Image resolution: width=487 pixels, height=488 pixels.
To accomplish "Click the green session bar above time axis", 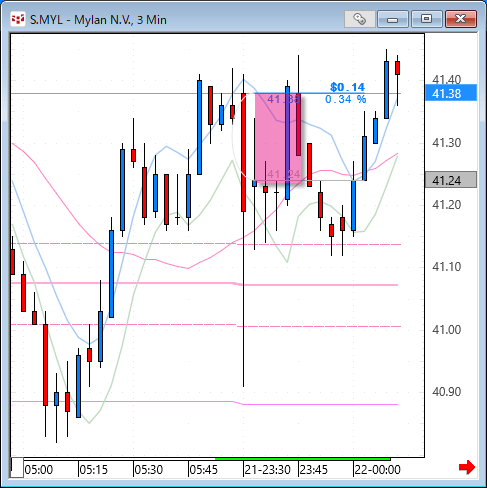I will pyautogui.click(x=303, y=459).
